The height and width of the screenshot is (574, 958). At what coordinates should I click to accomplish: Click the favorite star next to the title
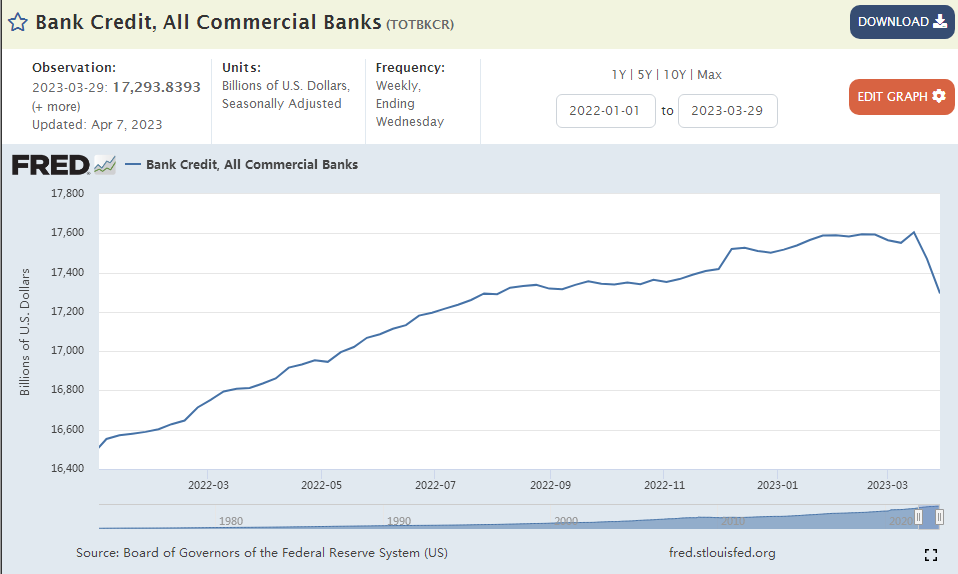point(17,22)
